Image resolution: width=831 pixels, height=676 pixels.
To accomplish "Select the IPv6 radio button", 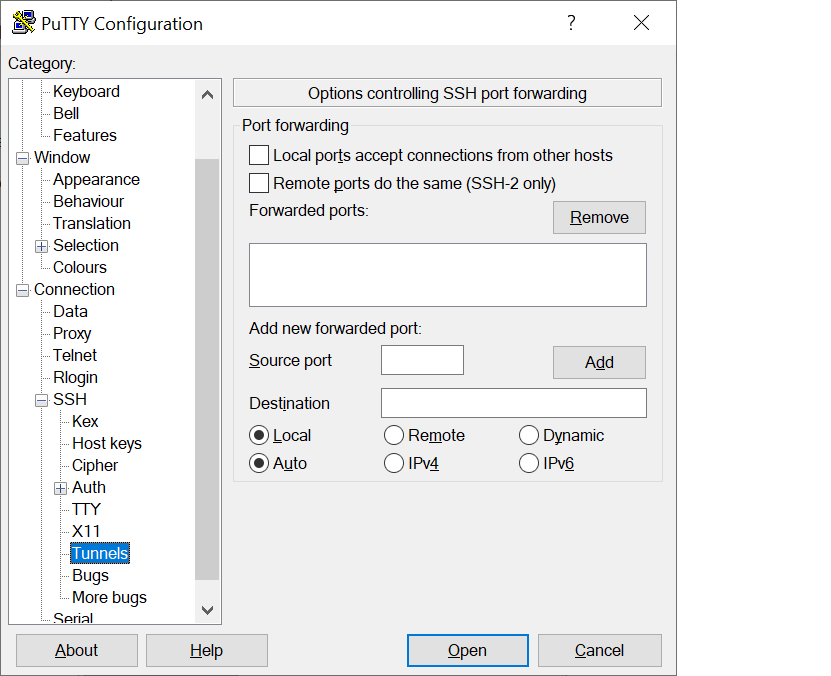I will click(529, 464).
